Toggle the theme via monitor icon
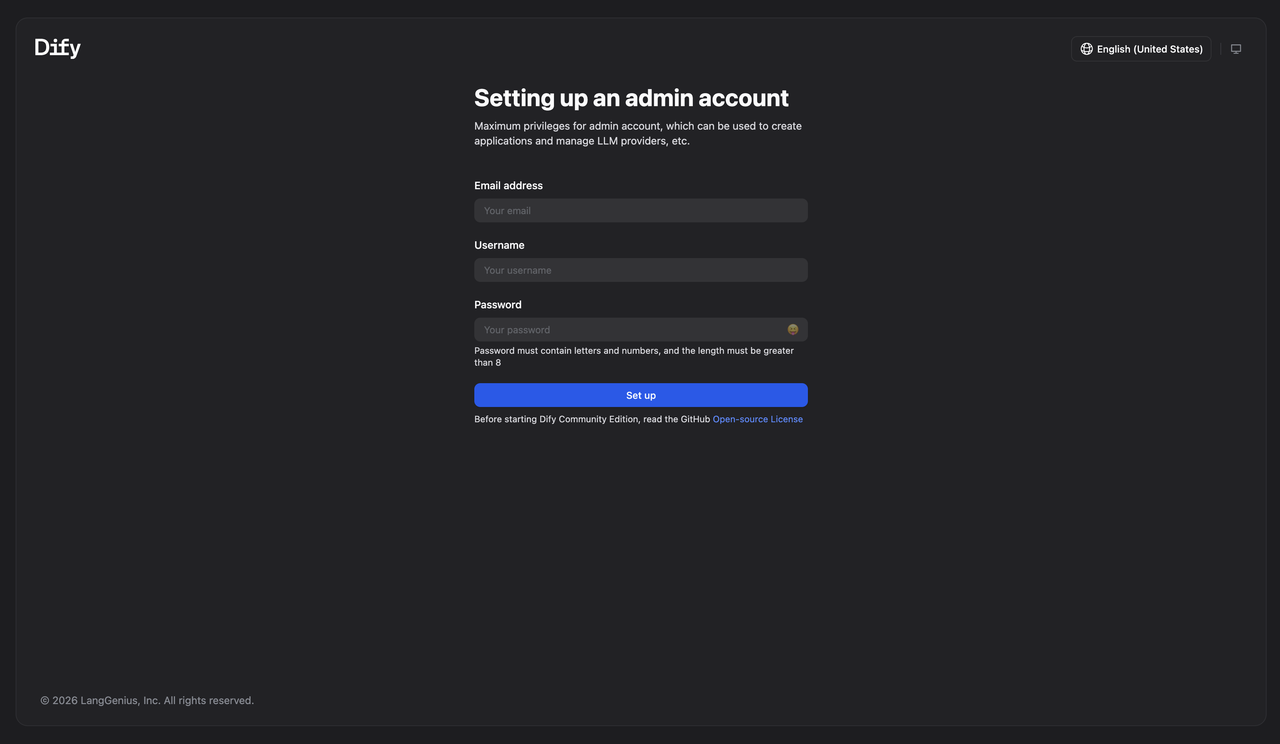The image size is (1280, 744). 1236,49
